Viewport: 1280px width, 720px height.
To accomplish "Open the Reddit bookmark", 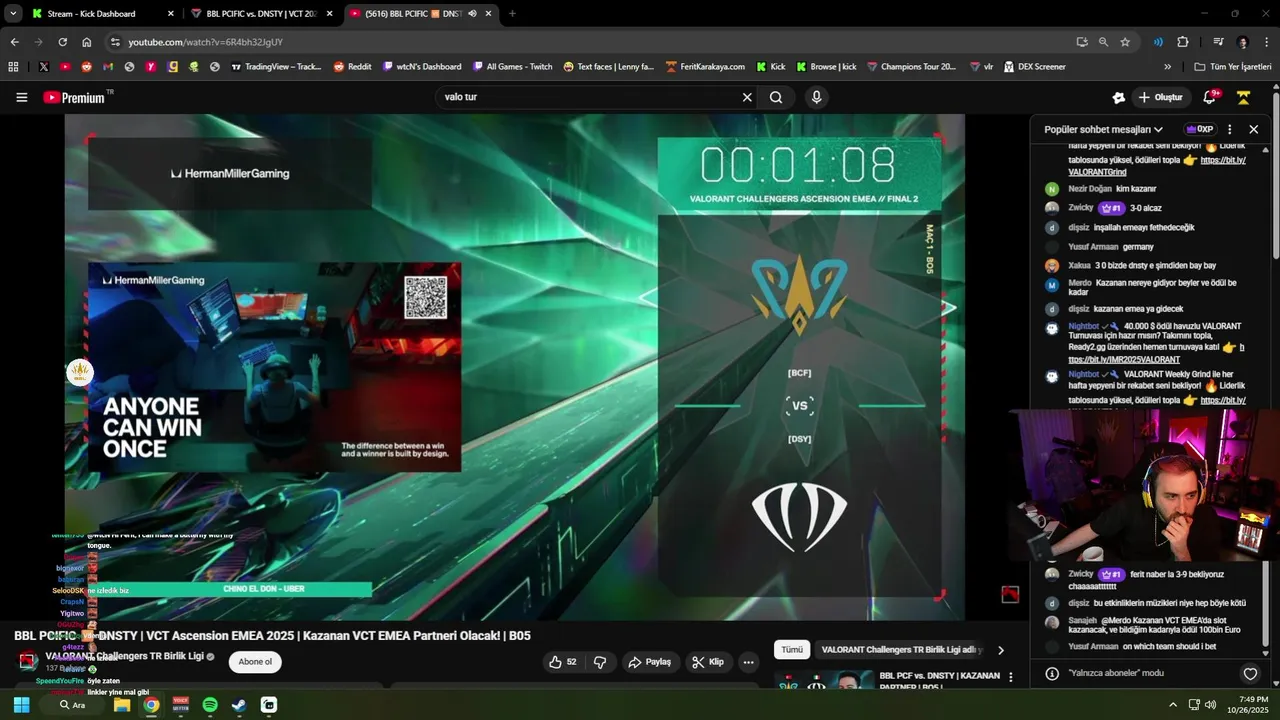I will [352, 67].
